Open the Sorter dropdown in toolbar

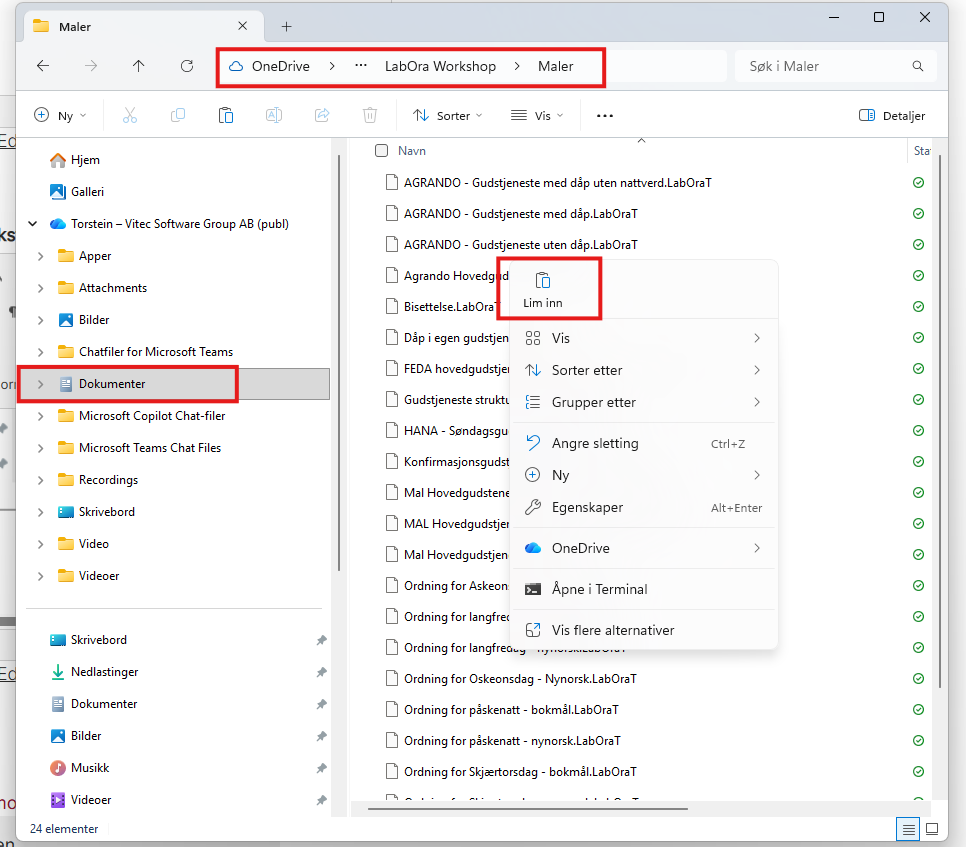(x=448, y=115)
